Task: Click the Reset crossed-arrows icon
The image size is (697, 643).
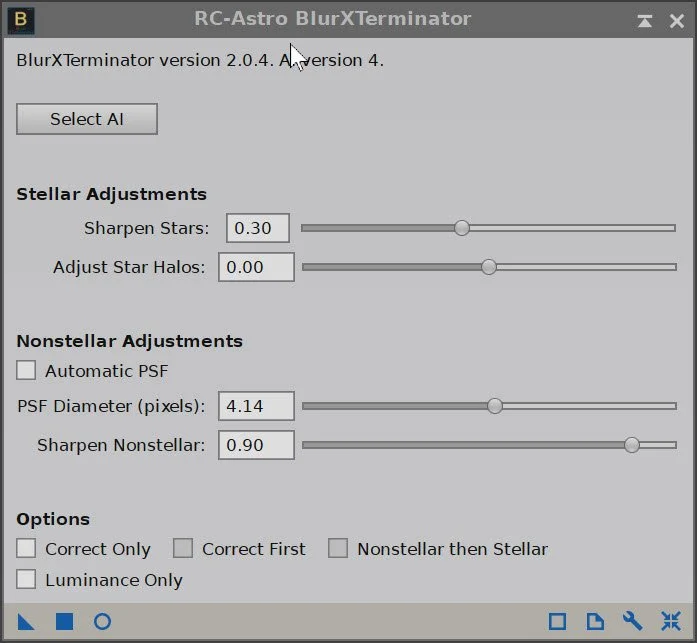Action: (671, 621)
